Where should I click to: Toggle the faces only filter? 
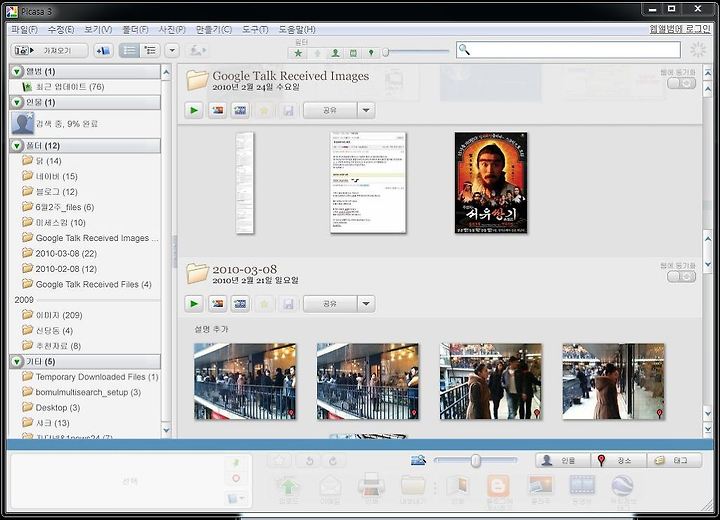(335, 53)
